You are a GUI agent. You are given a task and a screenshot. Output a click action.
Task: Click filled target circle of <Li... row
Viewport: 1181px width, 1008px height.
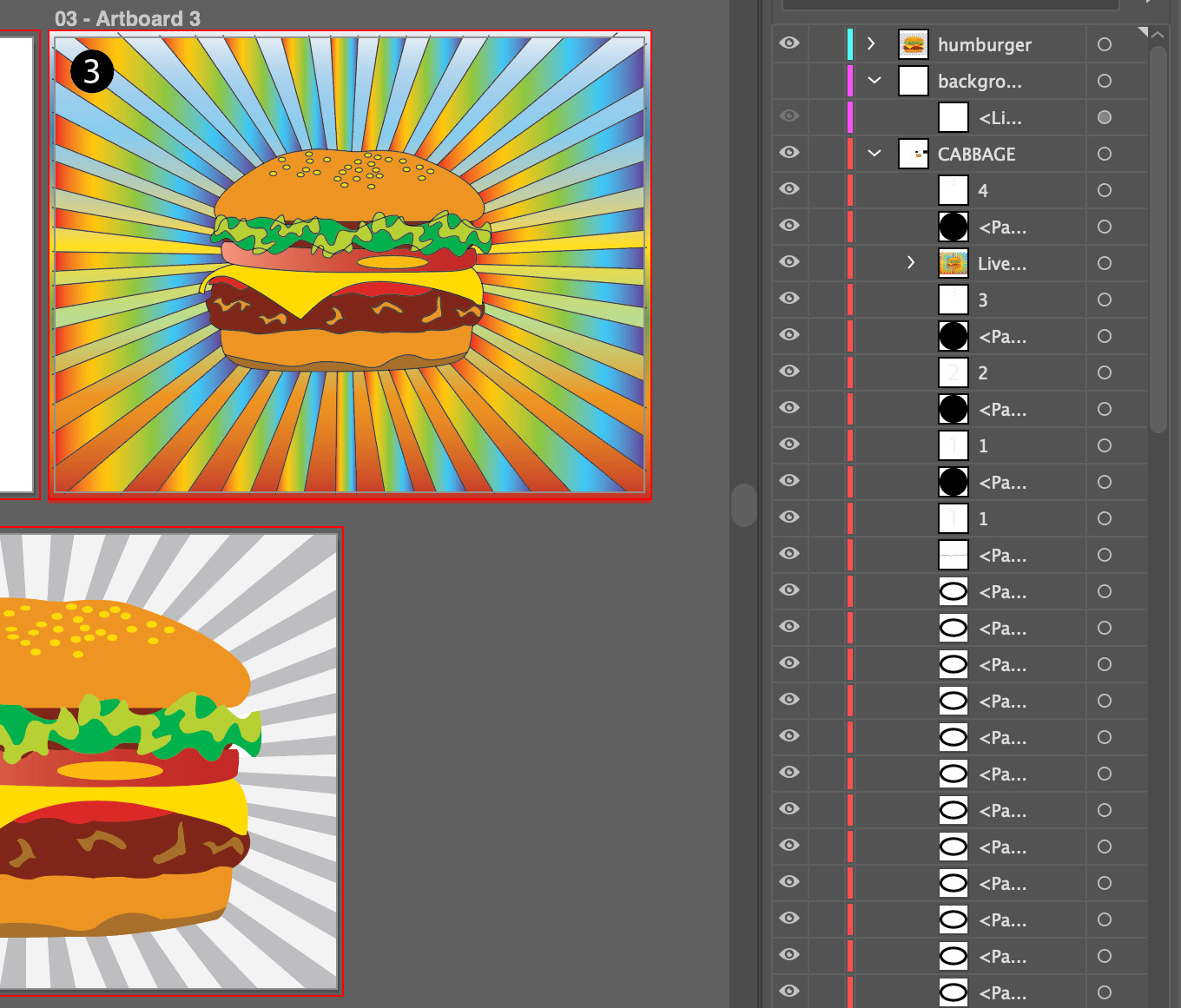[1105, 117]
